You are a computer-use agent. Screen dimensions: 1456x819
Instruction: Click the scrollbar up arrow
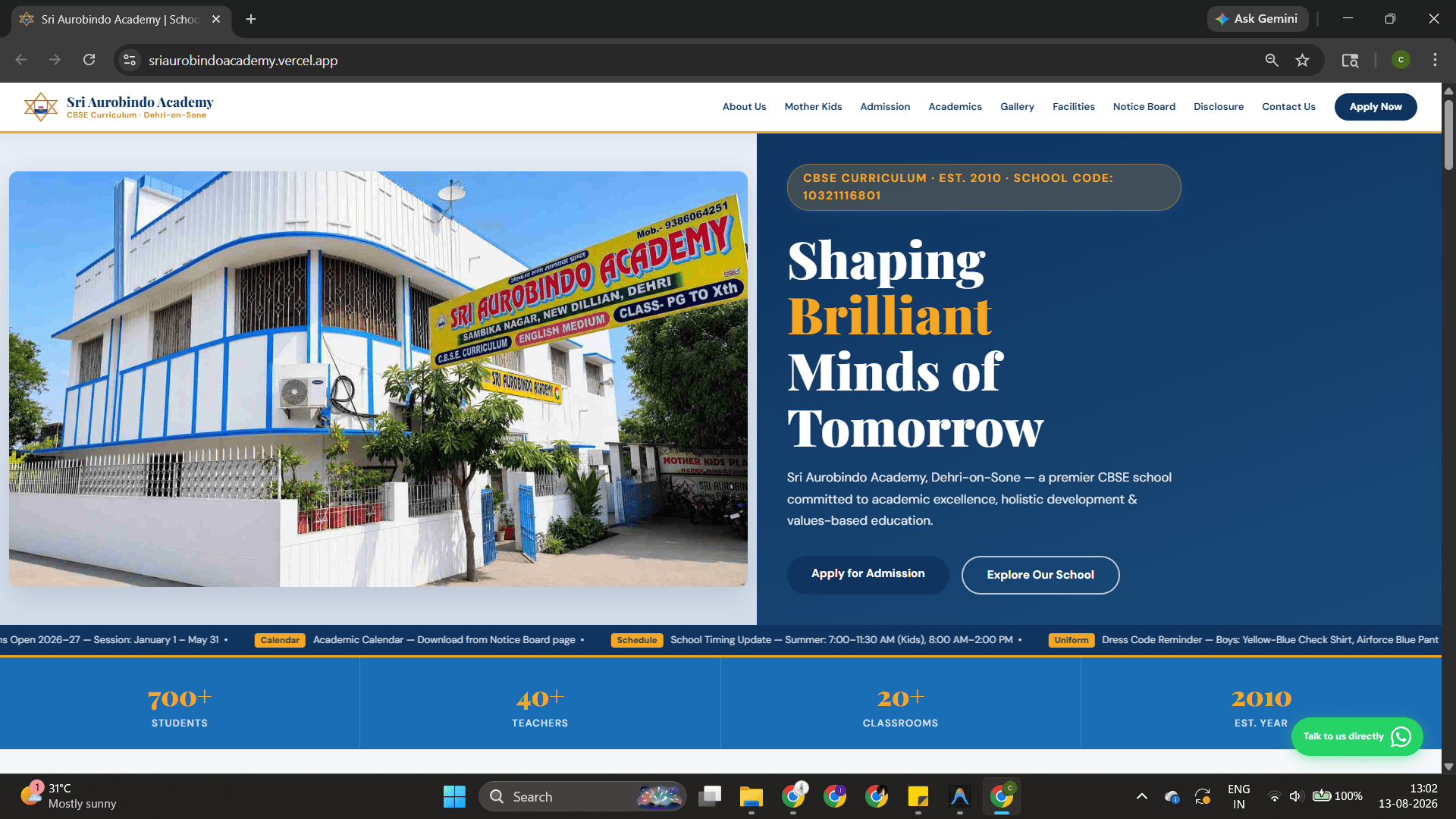pos(1448,90)
